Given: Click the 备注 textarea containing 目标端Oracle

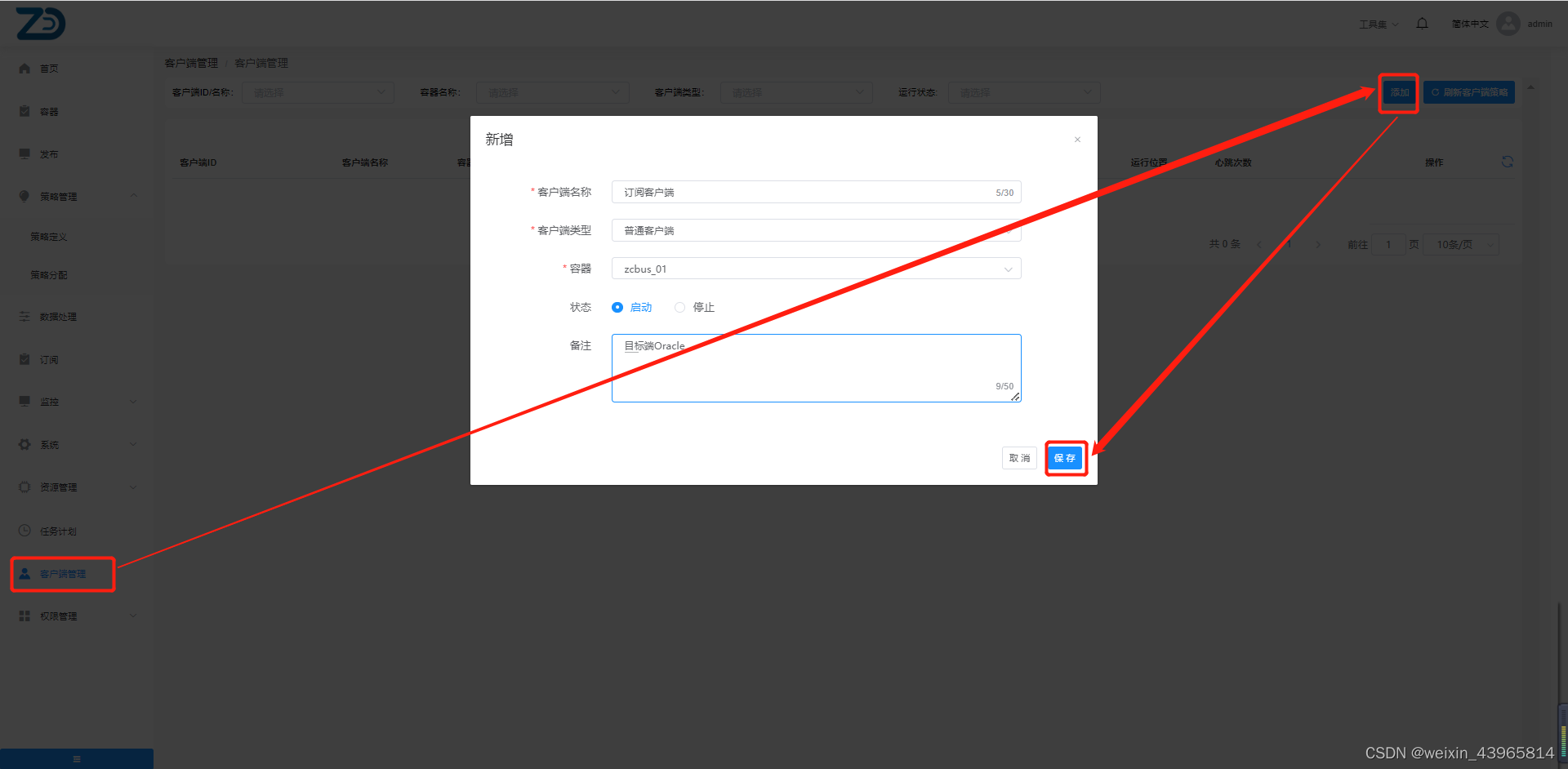Looking at the screenshot, I should tap(816, 368).
